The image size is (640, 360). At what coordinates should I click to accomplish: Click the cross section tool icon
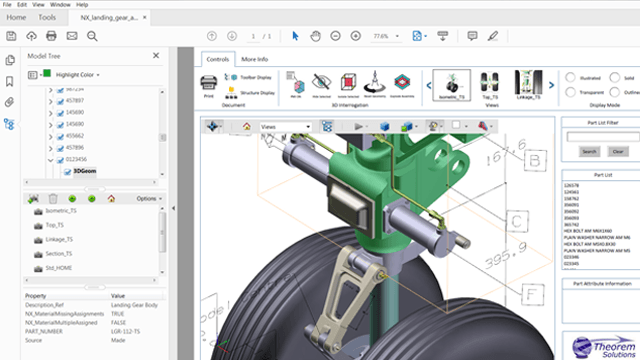pyautogui.click(x=483, y=126)
